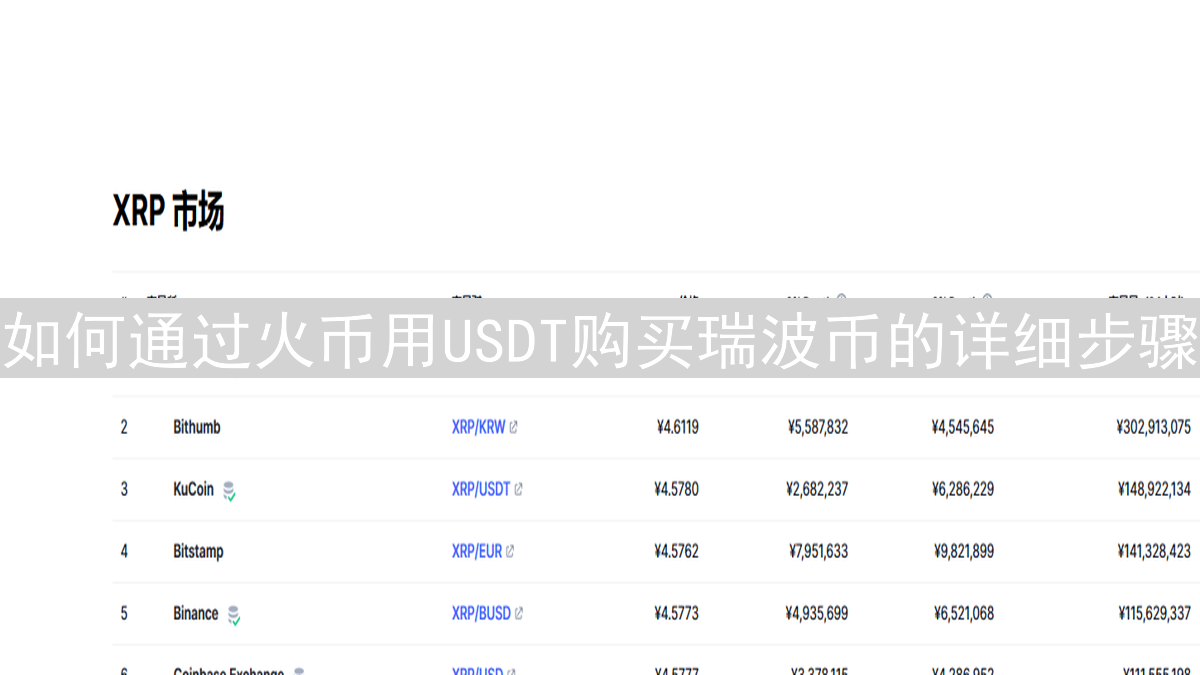This screenshot has height=675, width=1200.
Task: Click rank number 2 in Bithumb row
Action: click(124, 427)
